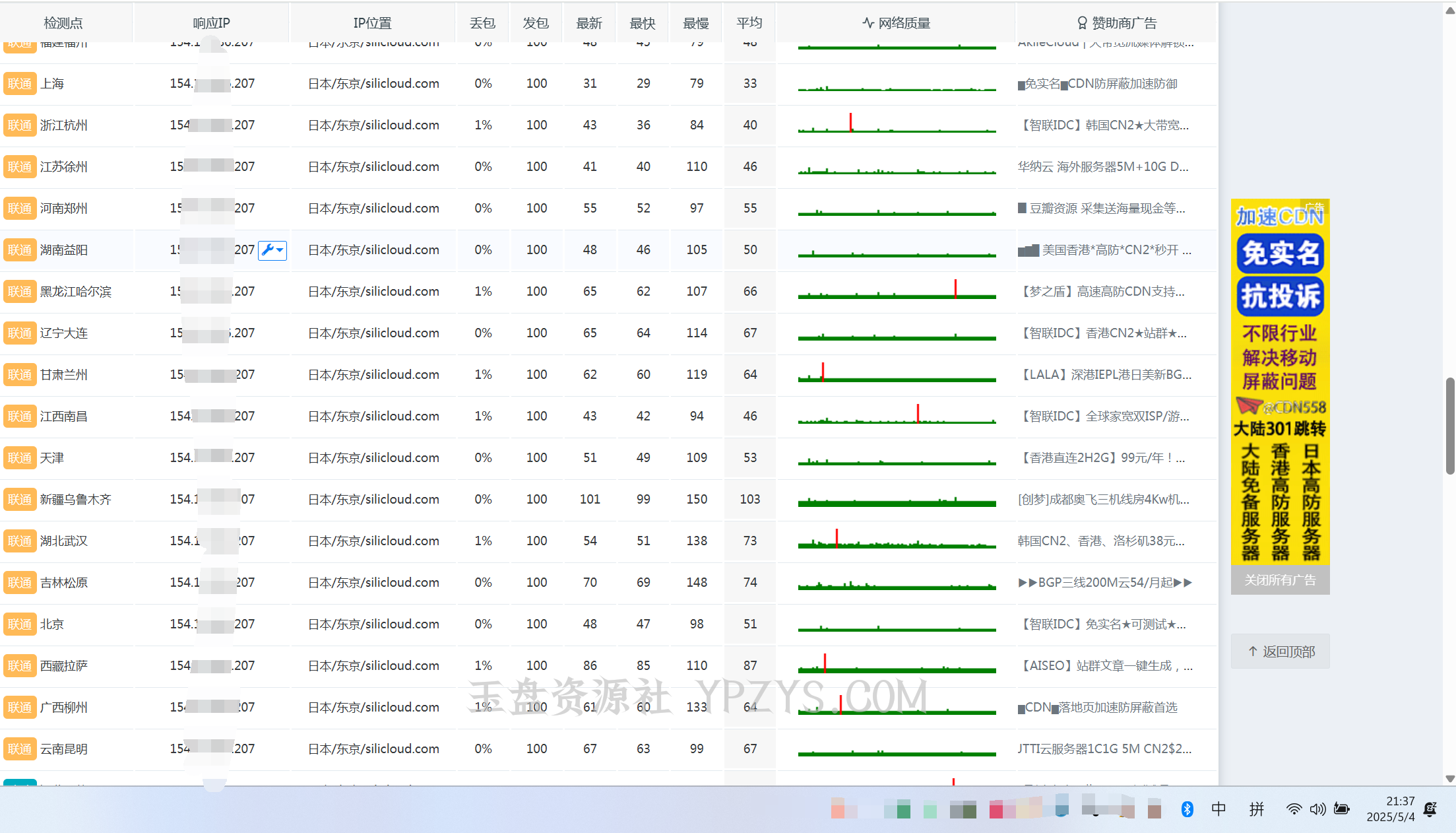Screen dimensions: 1456x833
Task: Sort by the 丢包 column header
Action: tap(482, 23)
